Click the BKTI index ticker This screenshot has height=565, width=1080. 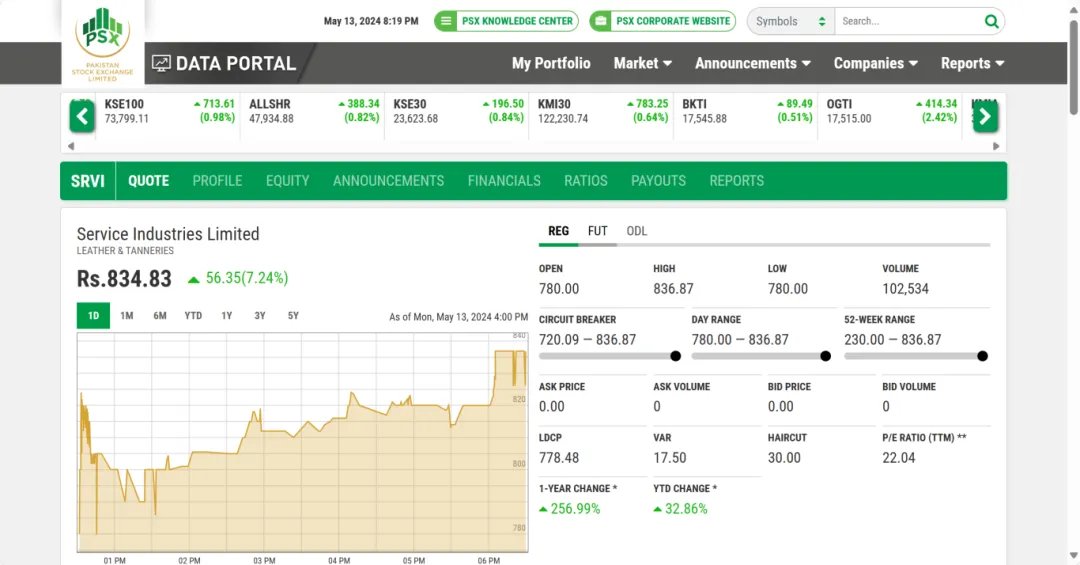point(747,111)
